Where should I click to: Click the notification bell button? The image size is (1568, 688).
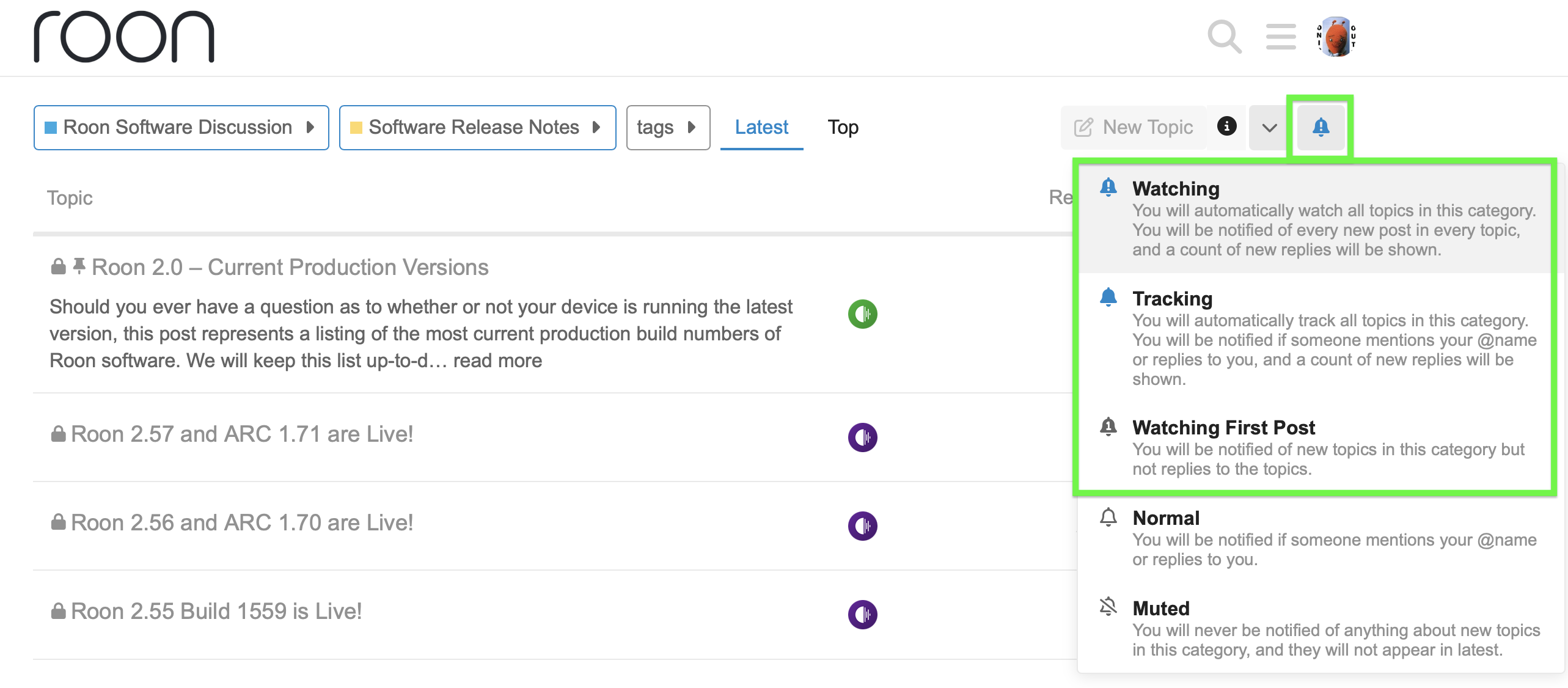tap(1321, 127)
